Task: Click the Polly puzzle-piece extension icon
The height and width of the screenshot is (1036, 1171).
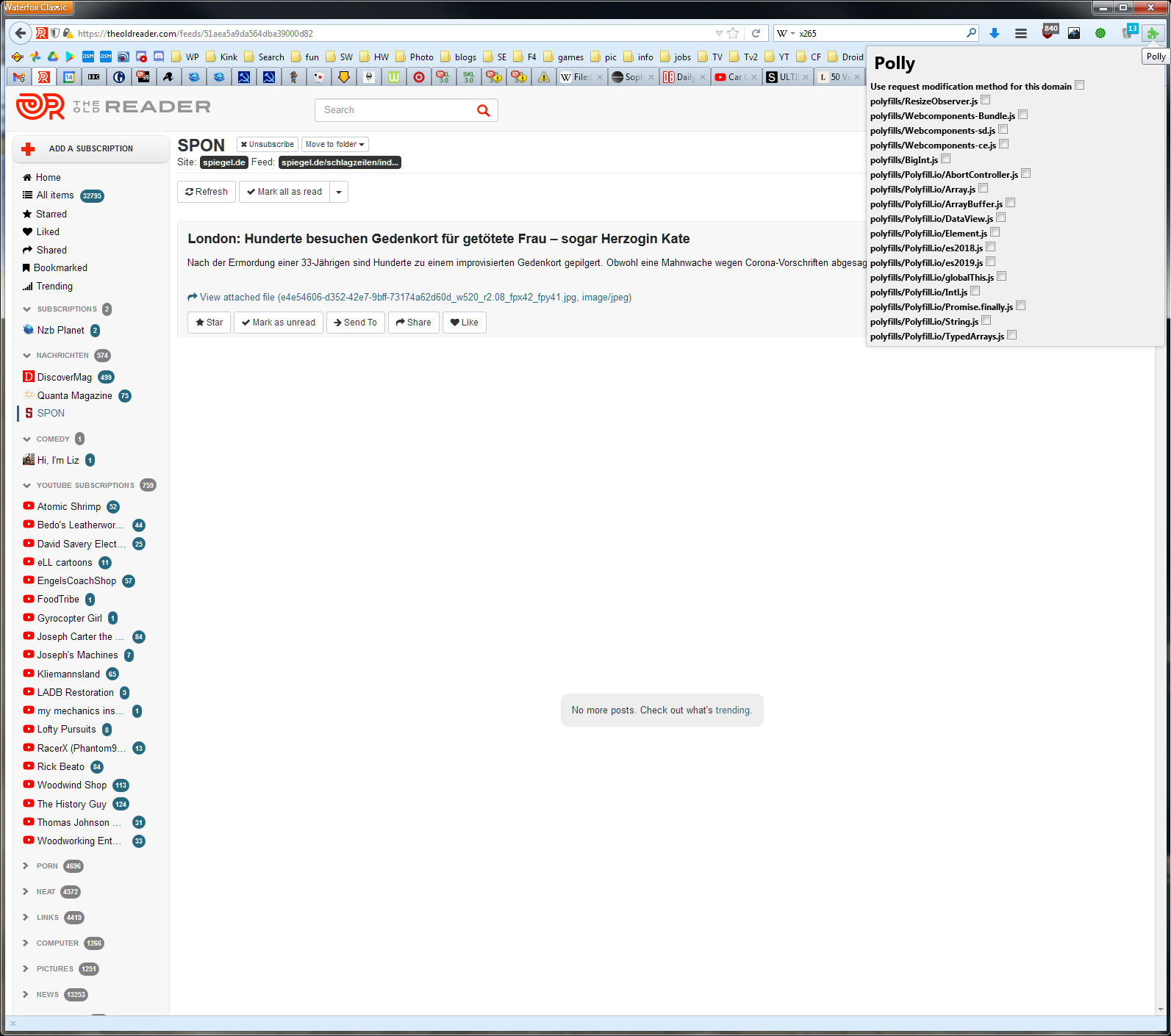Action: click(x=1153, y=33)
